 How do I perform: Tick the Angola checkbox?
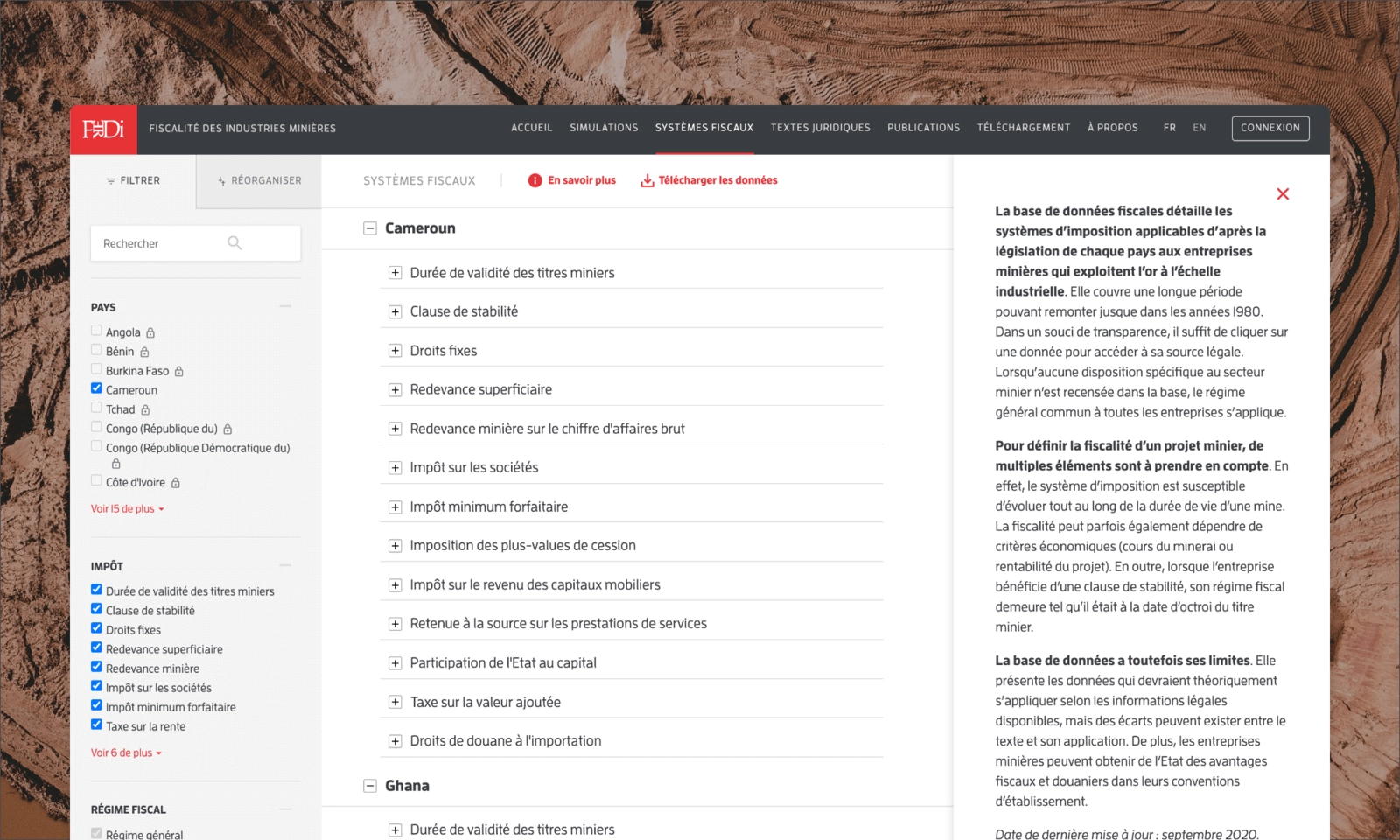click(x=96, y=331)
